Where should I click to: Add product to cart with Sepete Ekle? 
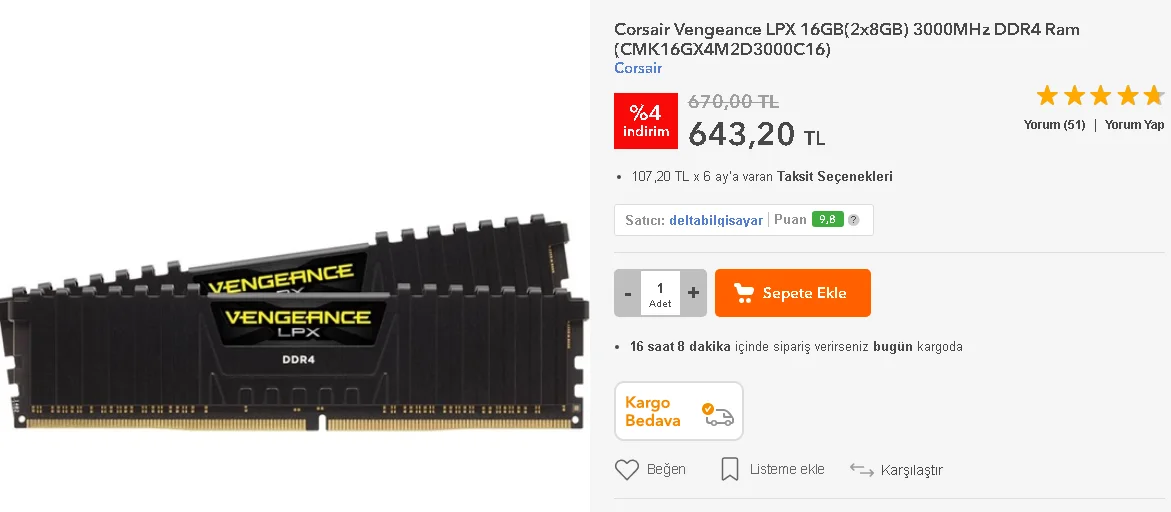click(792, 293)
